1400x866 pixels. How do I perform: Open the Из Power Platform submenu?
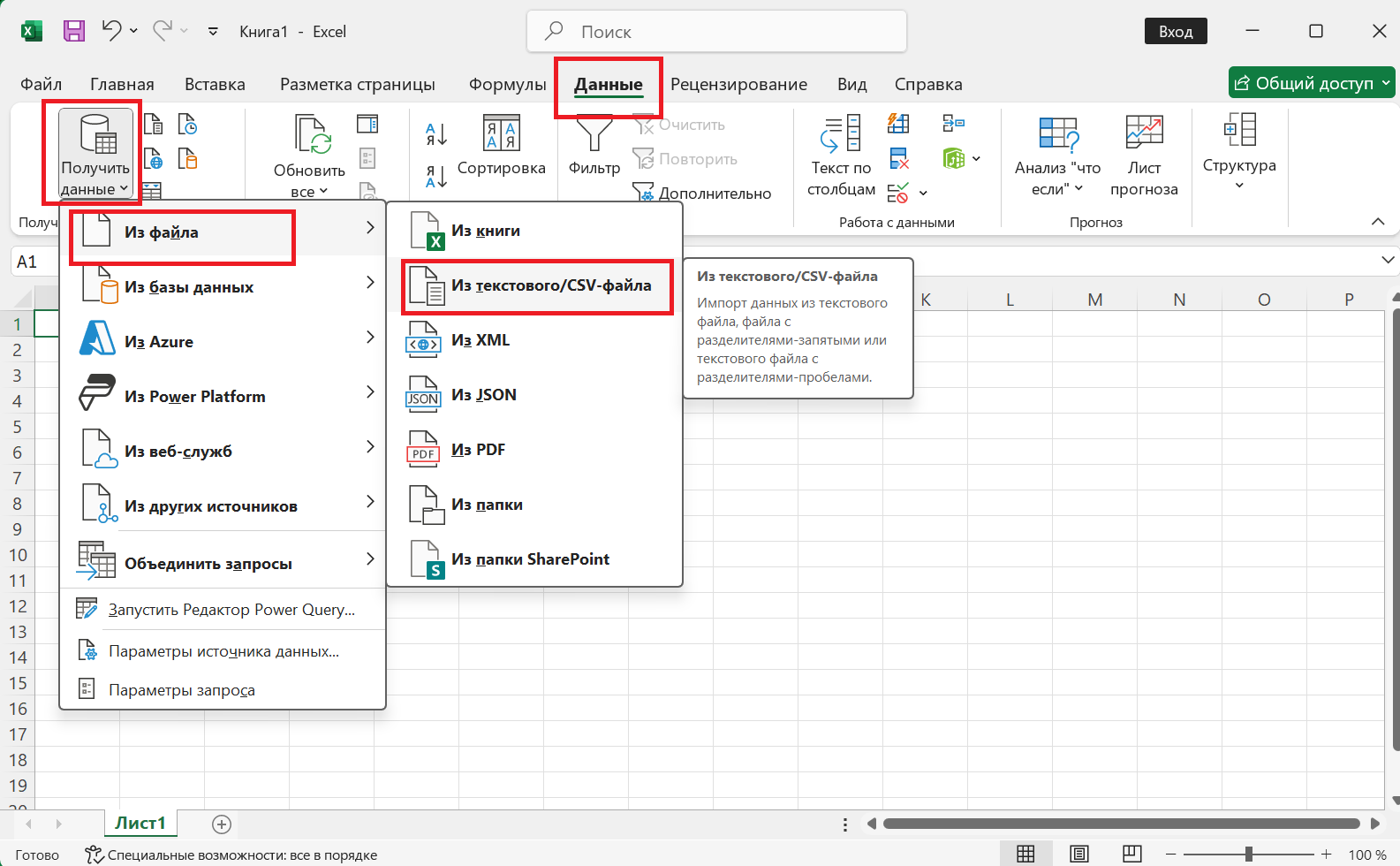tap(223, 396)
